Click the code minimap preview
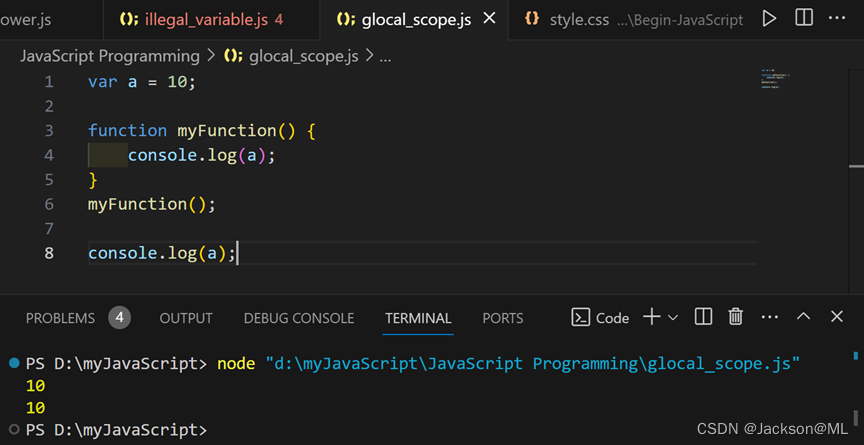864x445 pixels. click(x=776, y=79)
